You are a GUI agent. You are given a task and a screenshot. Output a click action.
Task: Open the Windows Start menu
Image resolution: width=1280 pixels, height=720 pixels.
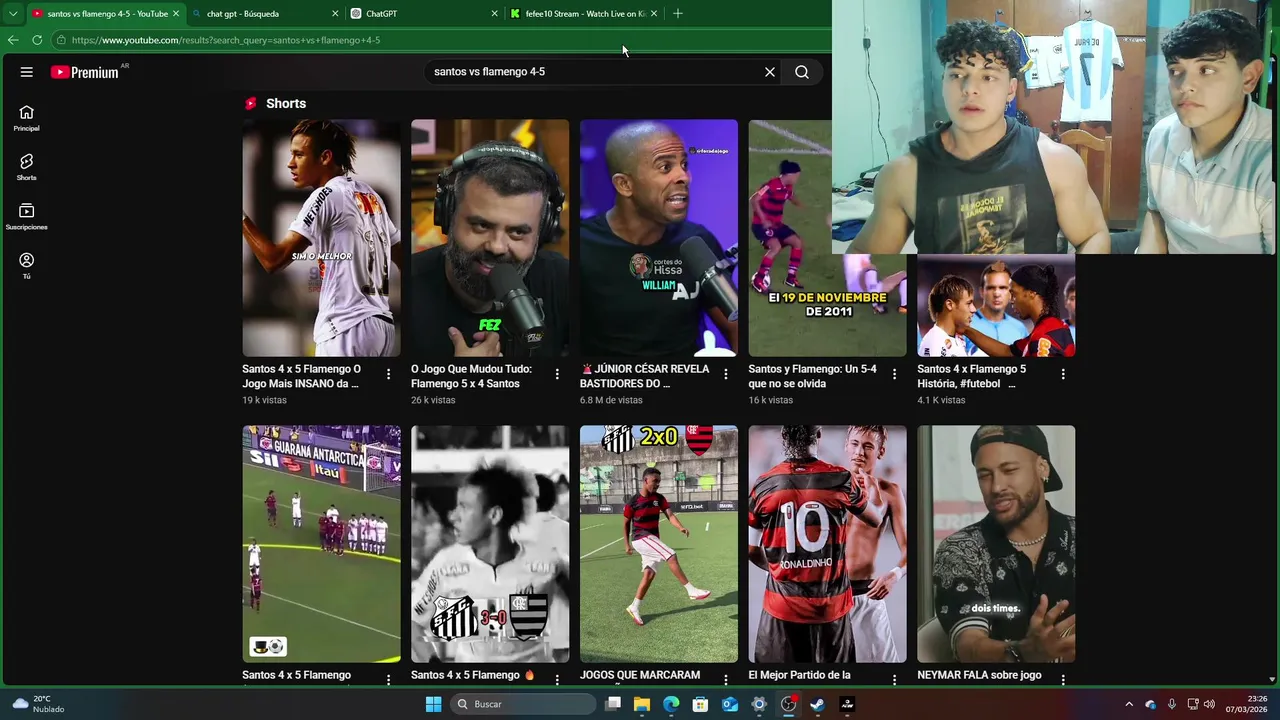tap(433, 704)
